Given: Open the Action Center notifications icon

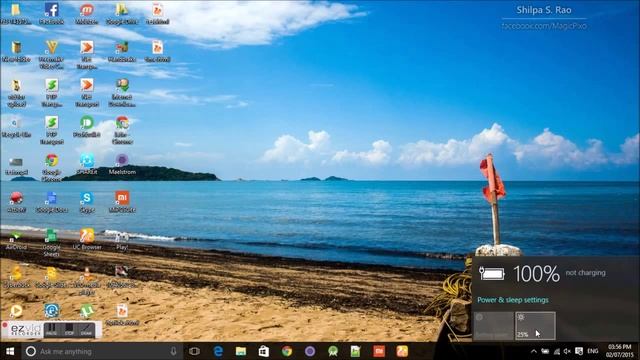Looking at the screenshot, I should click(579, 351).
